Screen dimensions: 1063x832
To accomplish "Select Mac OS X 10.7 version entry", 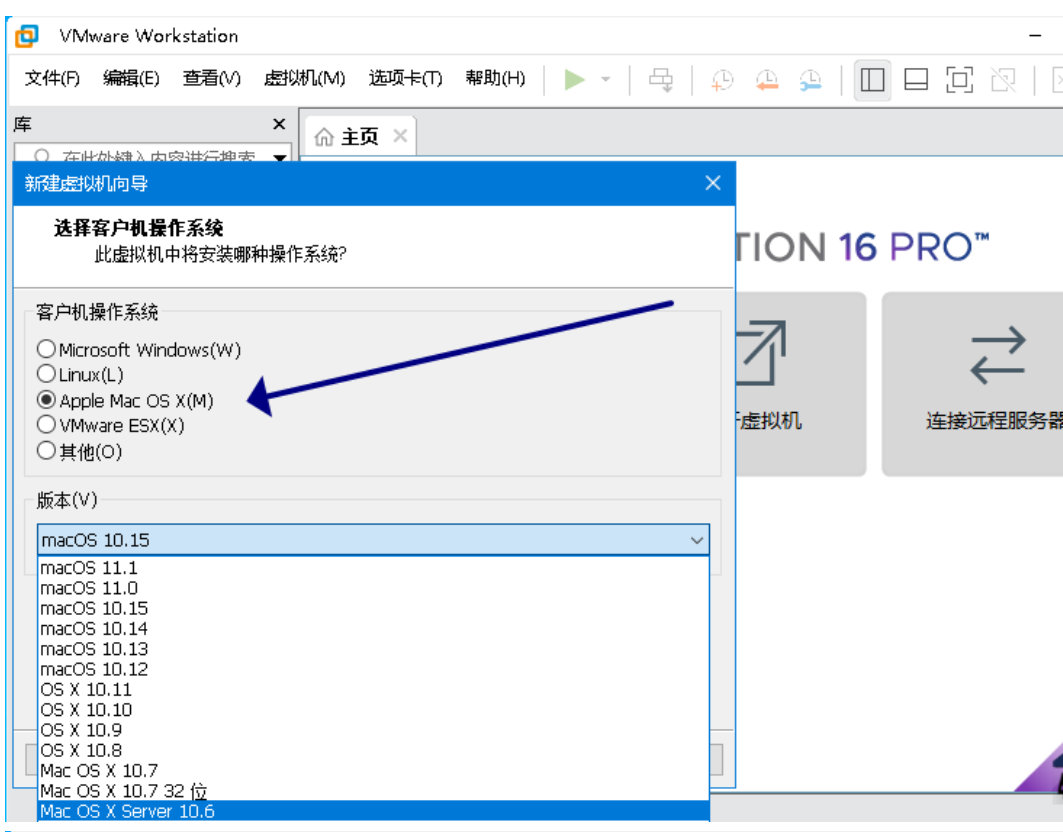I will tap(373, 771).
